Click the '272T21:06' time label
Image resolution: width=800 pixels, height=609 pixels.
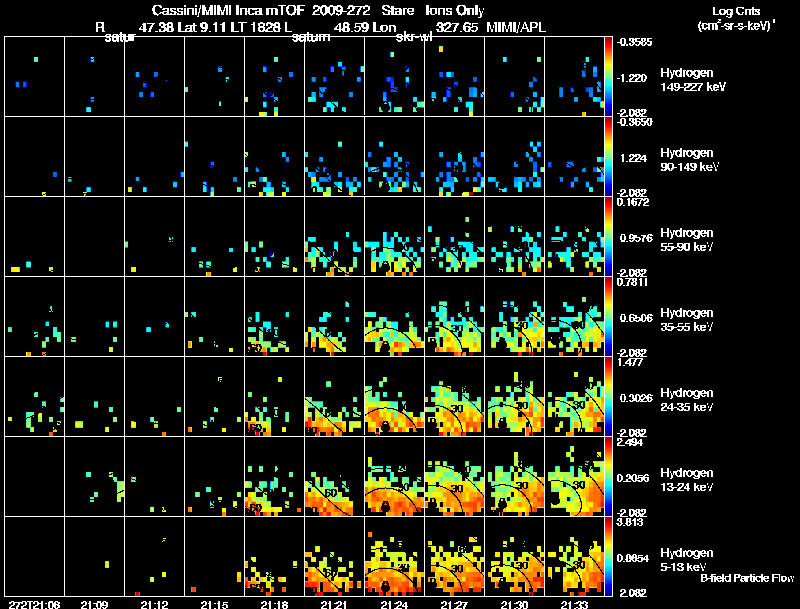click(x=35, y=604)
